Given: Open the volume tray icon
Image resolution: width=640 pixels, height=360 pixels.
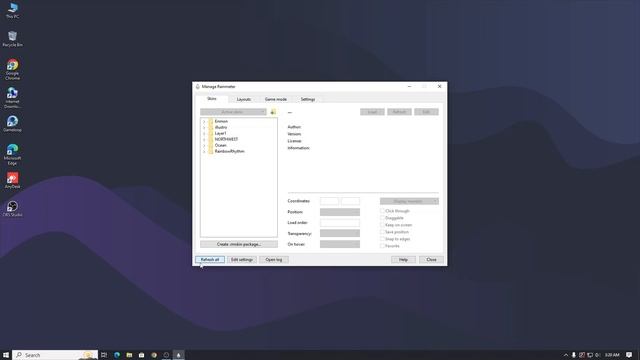Looking at the screenshot, I should [598, 355].
